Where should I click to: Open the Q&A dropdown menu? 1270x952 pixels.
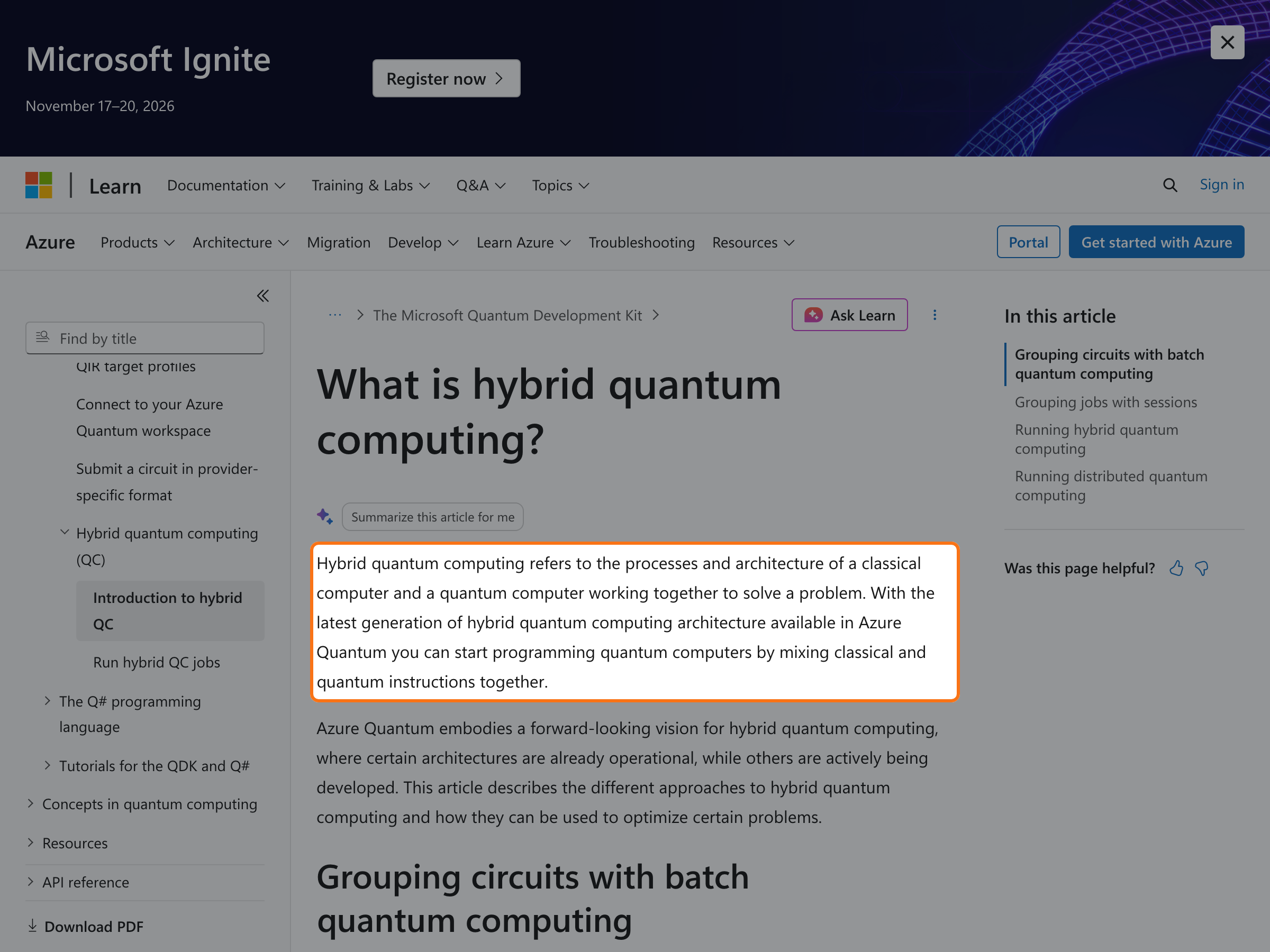coord(480,185)
